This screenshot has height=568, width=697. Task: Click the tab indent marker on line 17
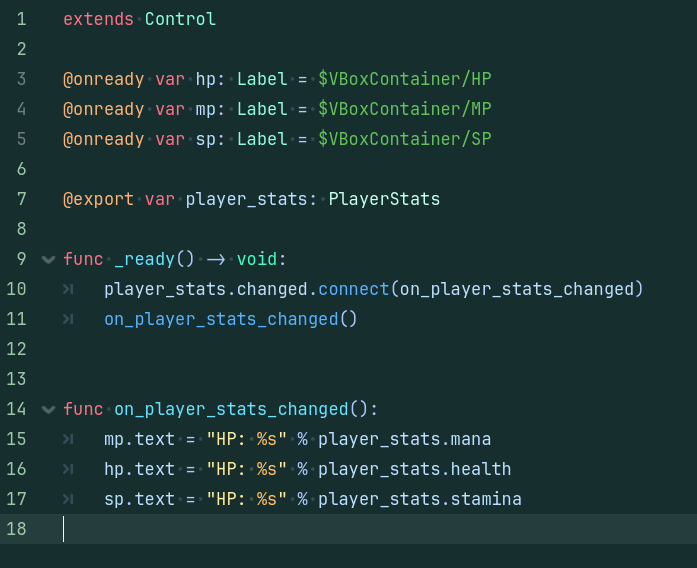point(68,499)
